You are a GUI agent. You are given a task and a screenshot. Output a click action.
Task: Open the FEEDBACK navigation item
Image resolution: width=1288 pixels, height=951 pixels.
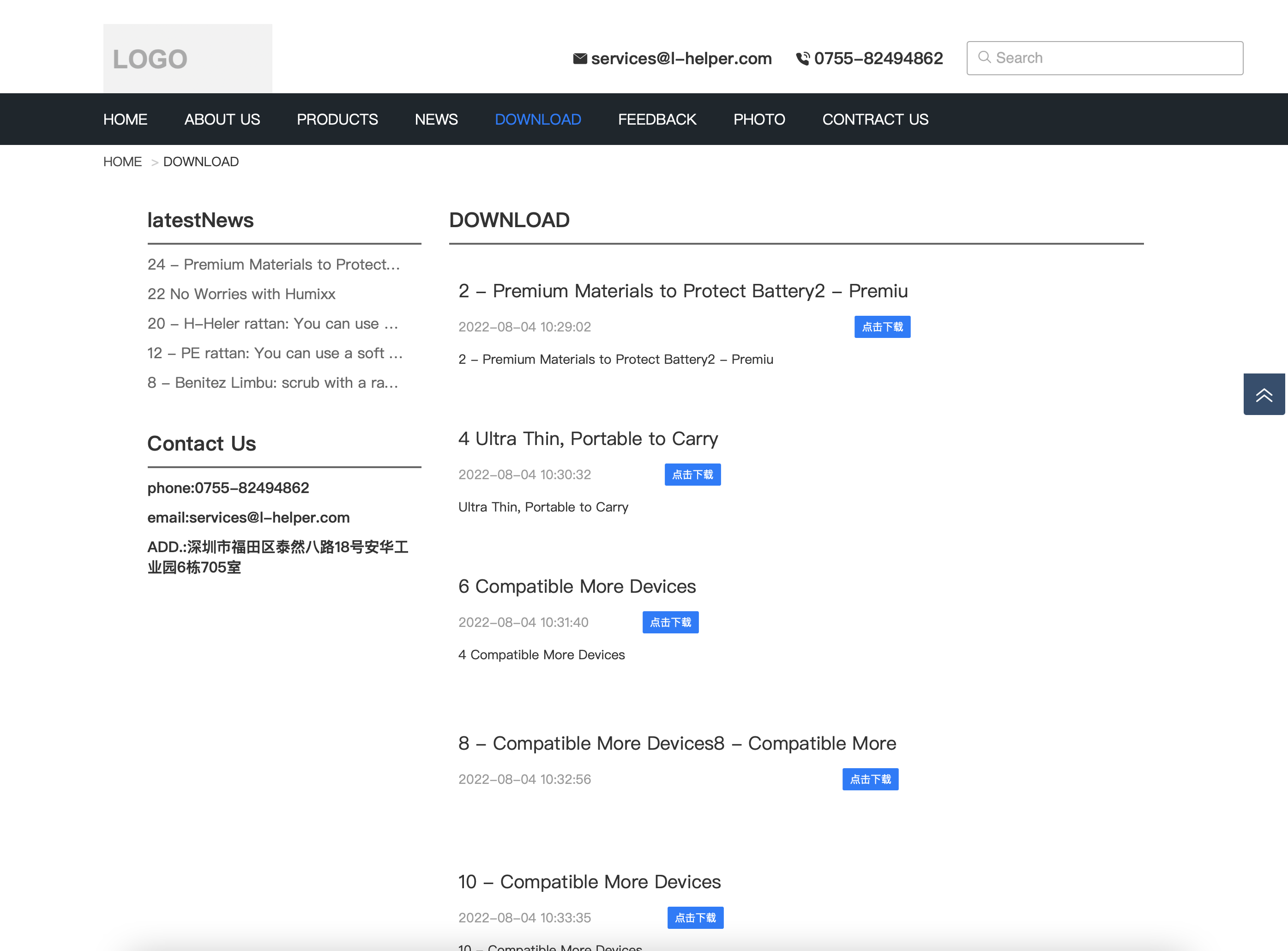656,119
